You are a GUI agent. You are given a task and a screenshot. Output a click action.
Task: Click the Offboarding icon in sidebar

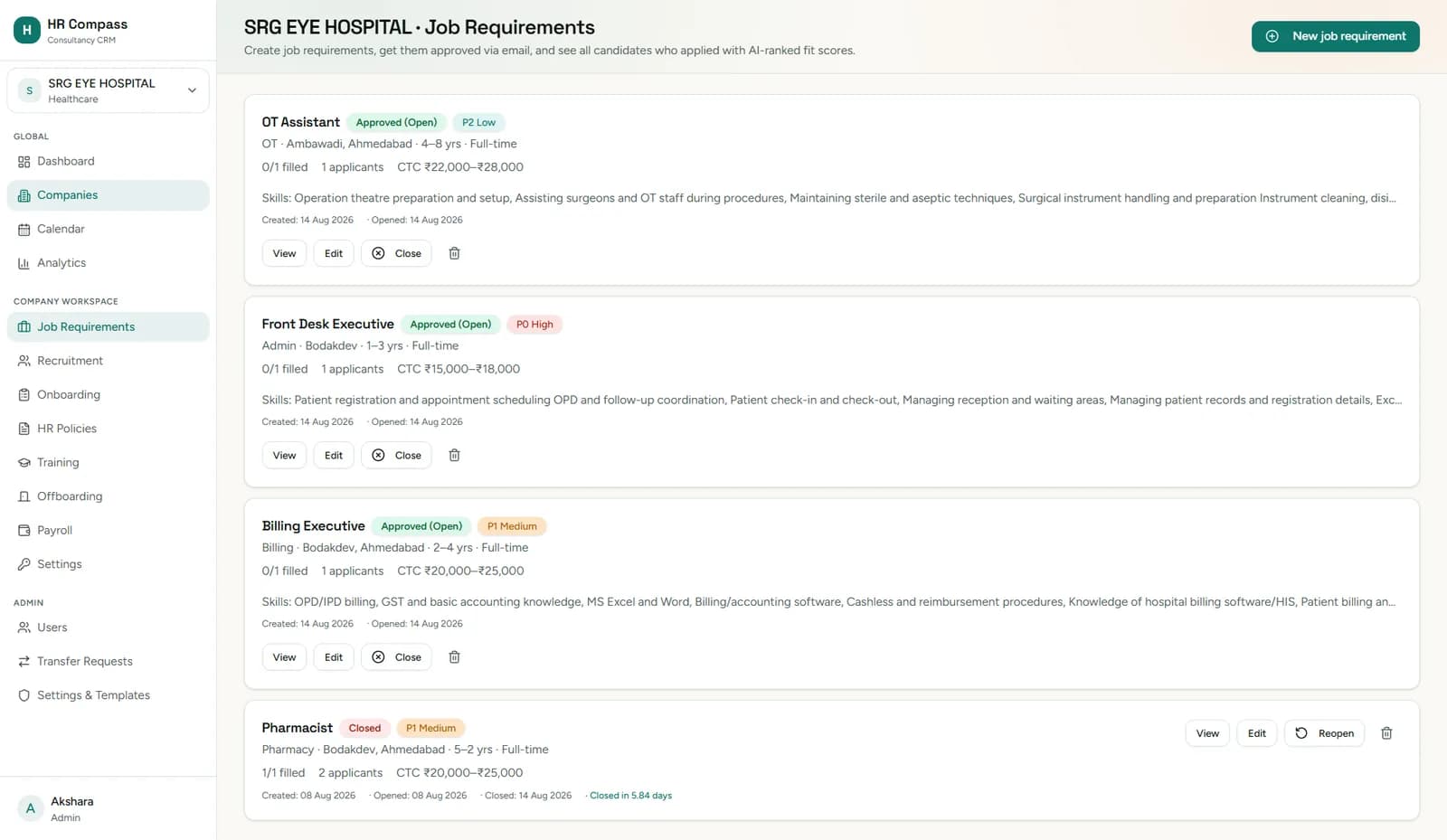(24, 496)
